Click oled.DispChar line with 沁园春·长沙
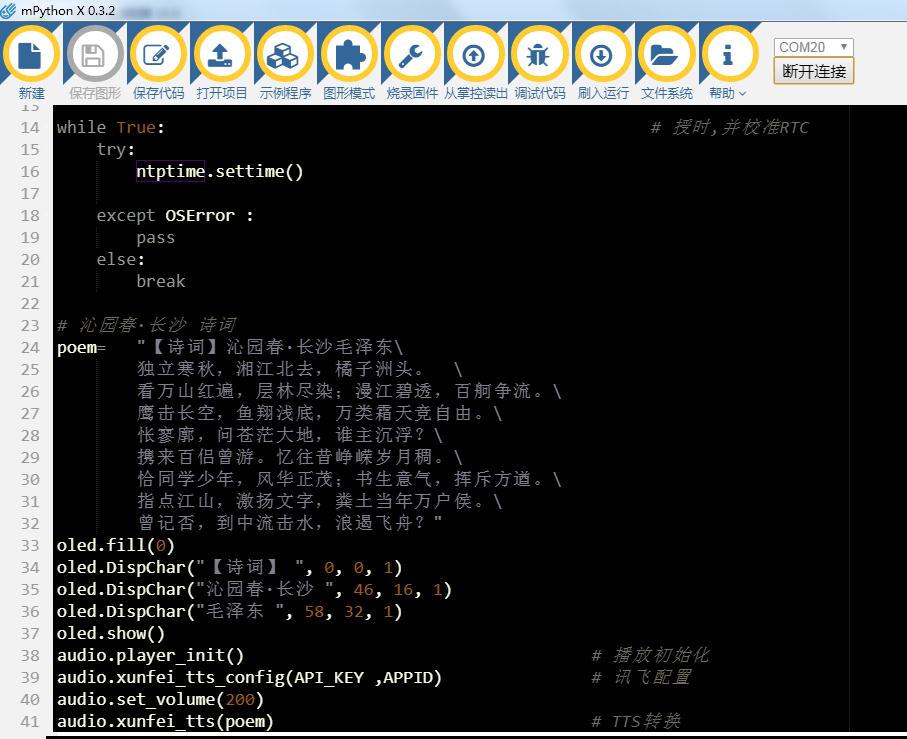Screen dimensions: 907x739 [x=254, y=589]
